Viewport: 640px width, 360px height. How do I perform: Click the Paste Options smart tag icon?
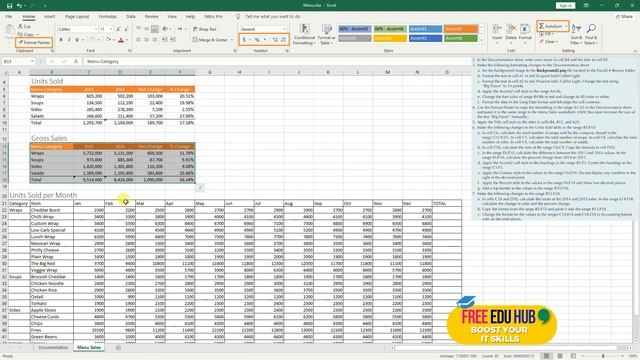pos(200,188)
